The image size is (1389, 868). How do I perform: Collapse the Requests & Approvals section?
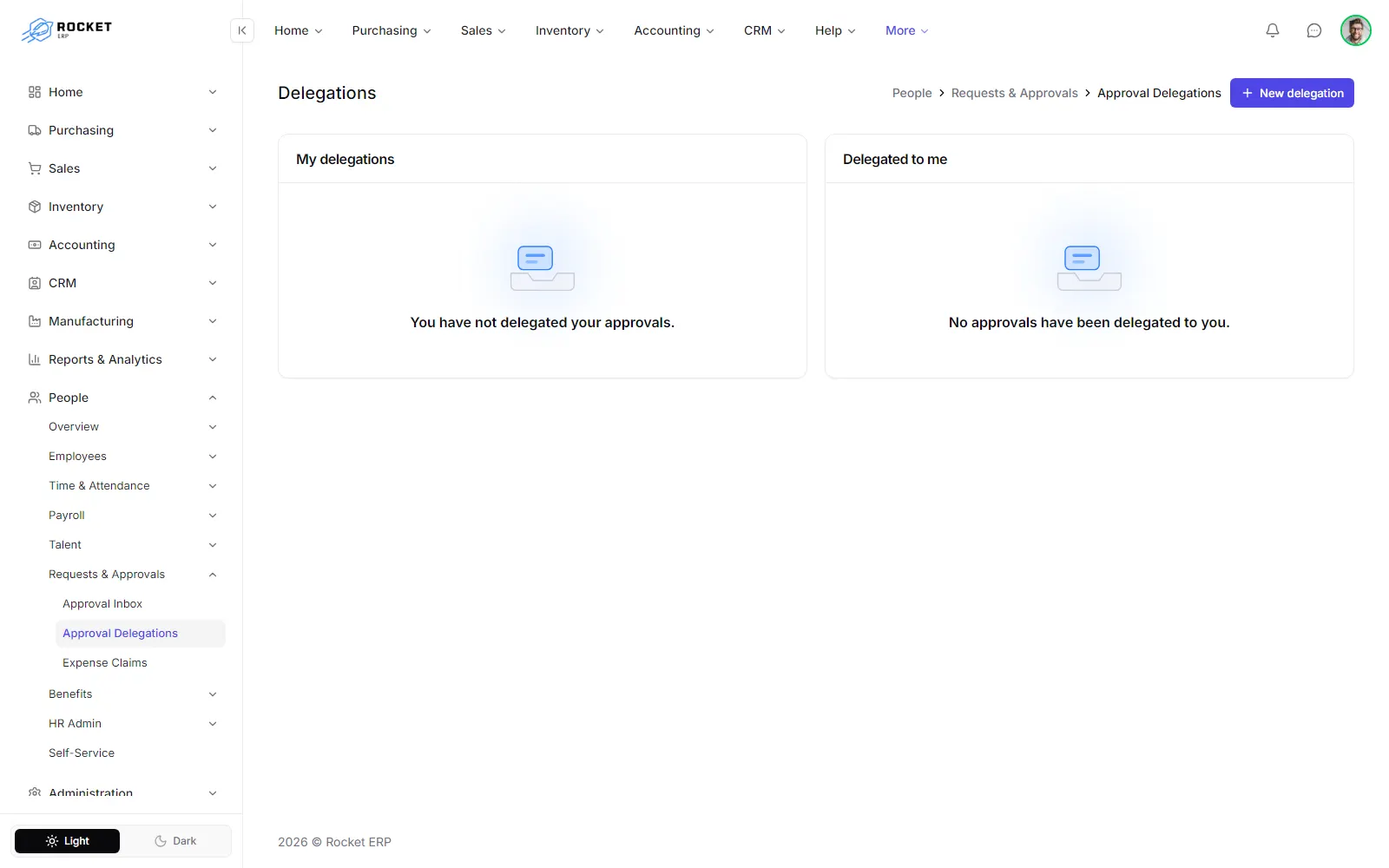pyautogui.click(x=213, y=575)
